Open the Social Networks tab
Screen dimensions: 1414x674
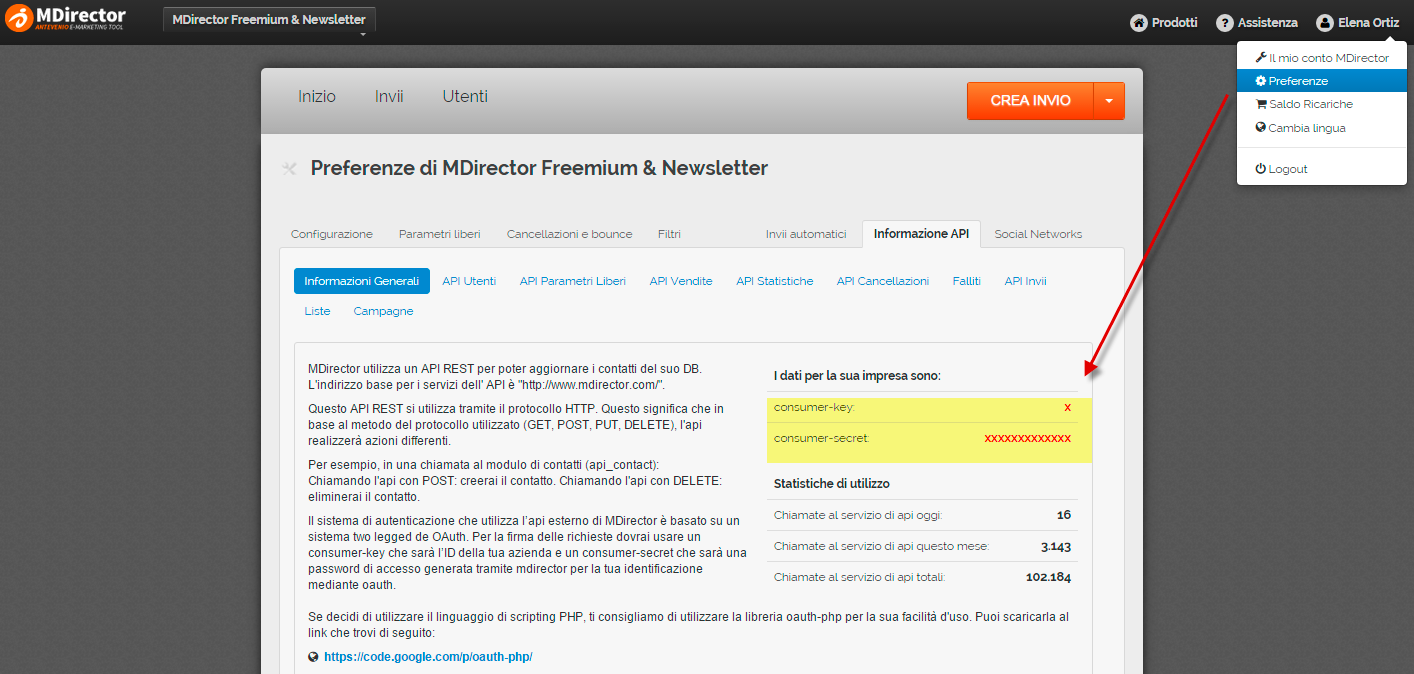[1038, 234]
